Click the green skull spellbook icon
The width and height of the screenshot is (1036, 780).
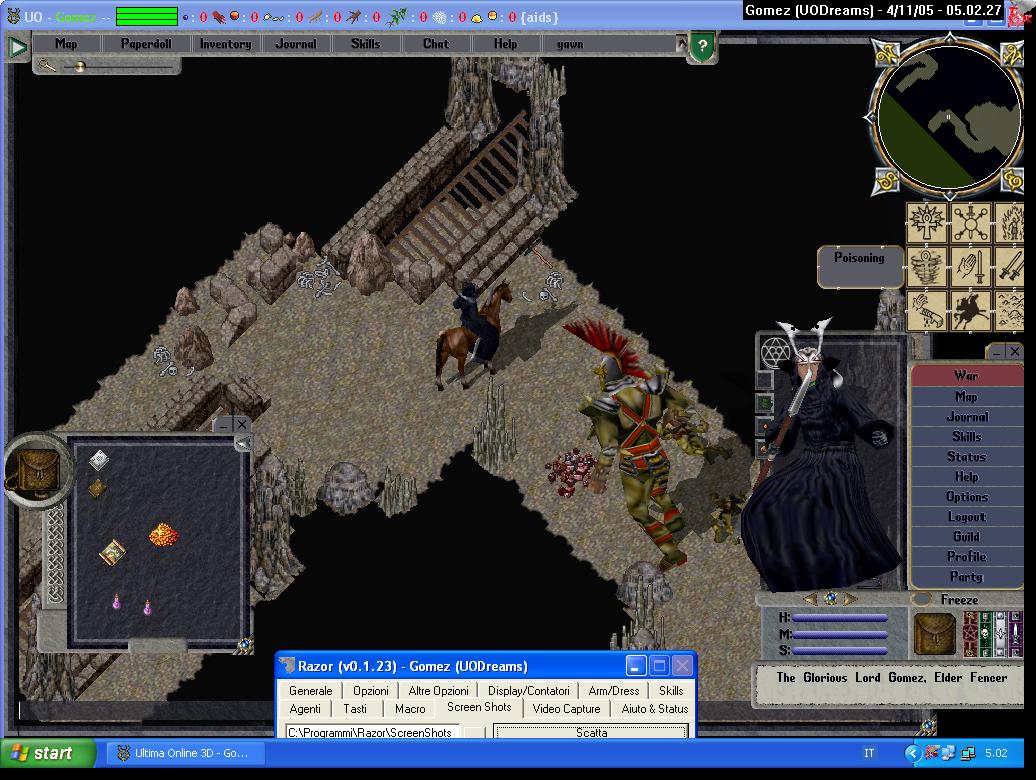click(x=985, y=634)
